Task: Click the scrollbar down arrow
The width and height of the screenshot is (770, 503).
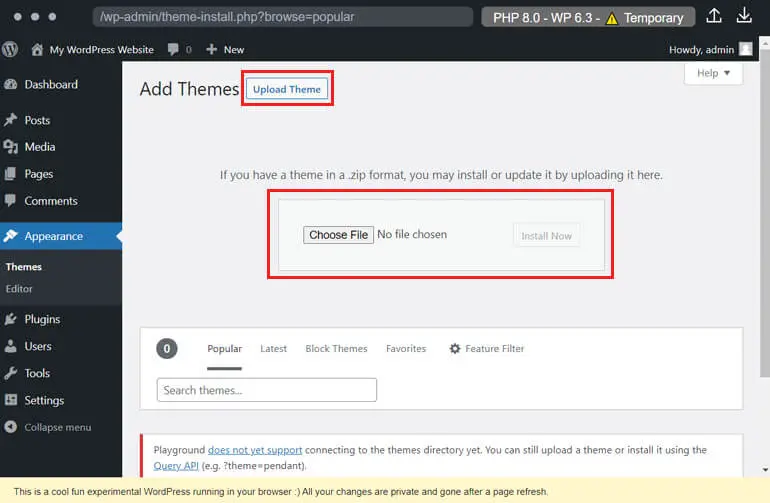Action: [765, 470]
